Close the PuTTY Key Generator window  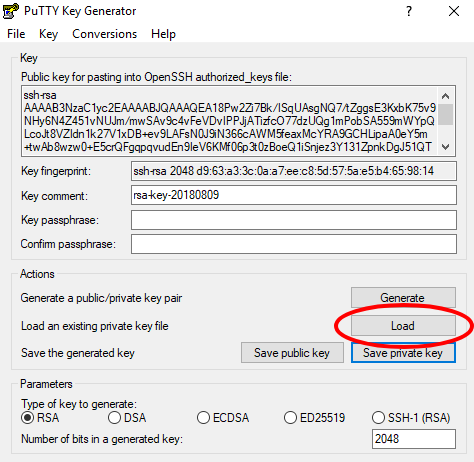click(x=454, y=11)
